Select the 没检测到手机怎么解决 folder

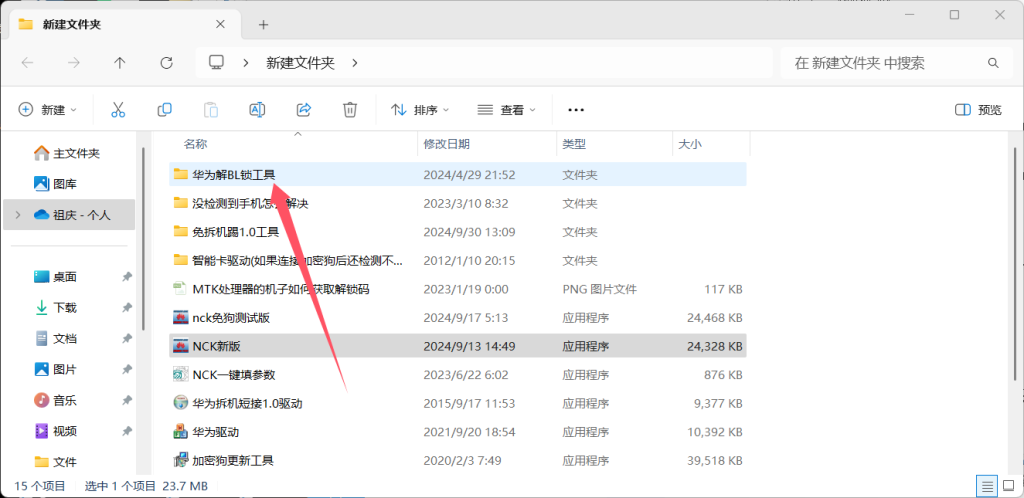click(458, 204)
